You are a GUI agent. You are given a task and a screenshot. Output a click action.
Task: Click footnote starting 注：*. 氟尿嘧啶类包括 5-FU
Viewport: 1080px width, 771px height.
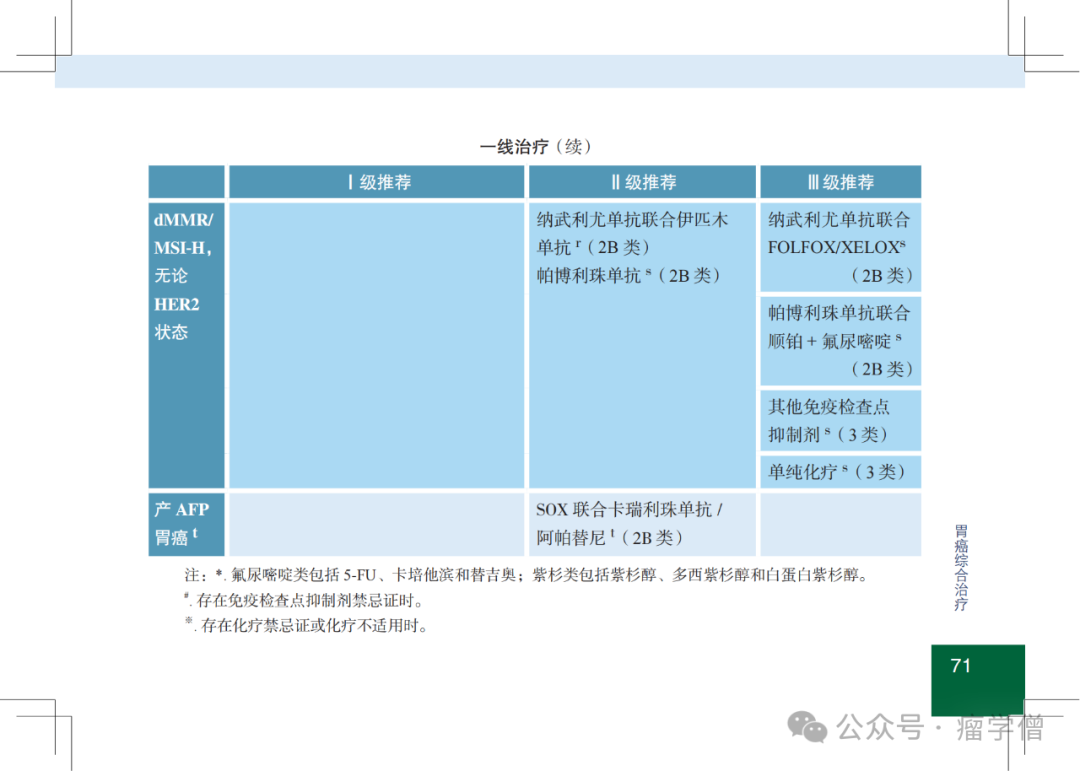pyautogui.click(x=527, y=575)
